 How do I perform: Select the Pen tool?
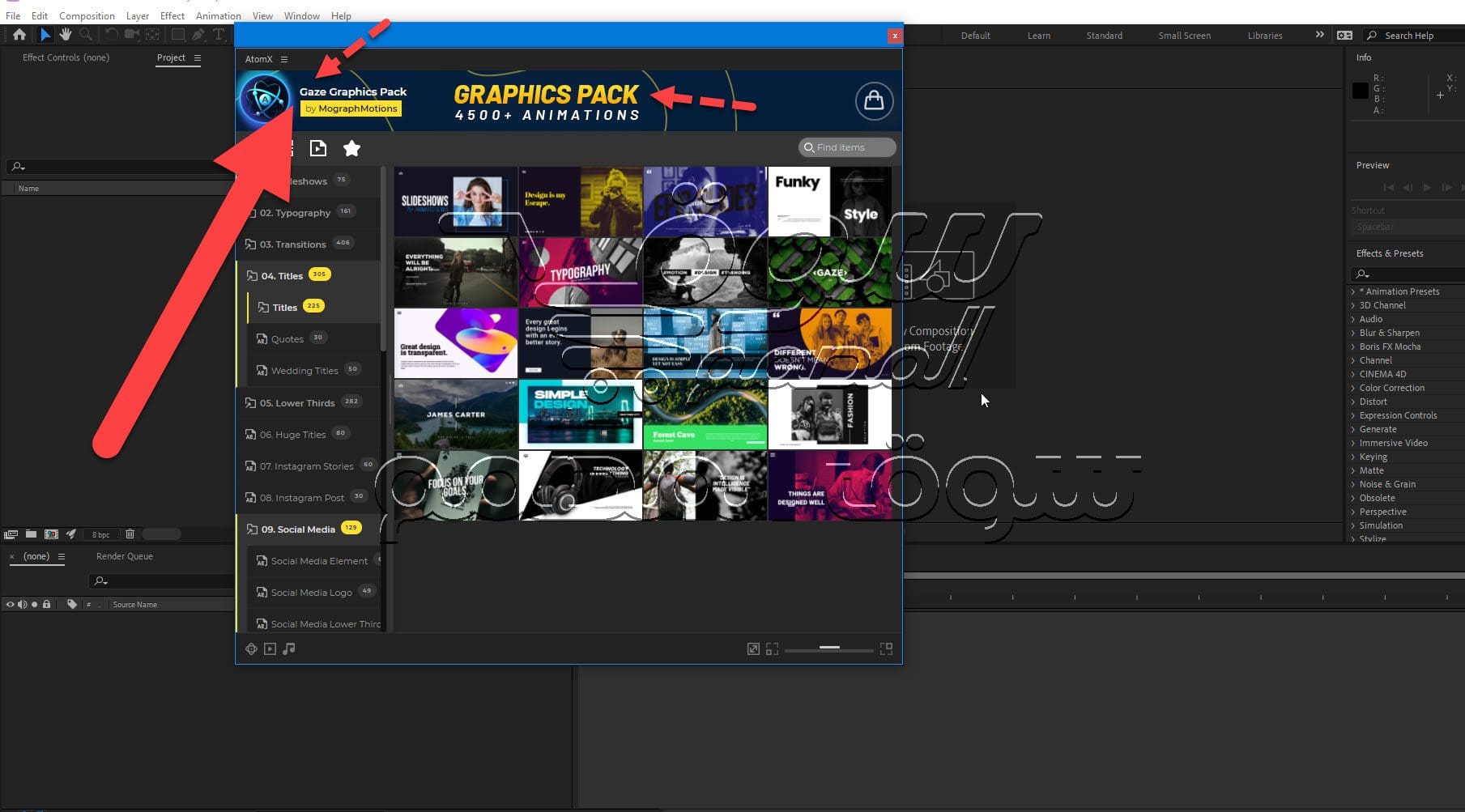(198, 35)
